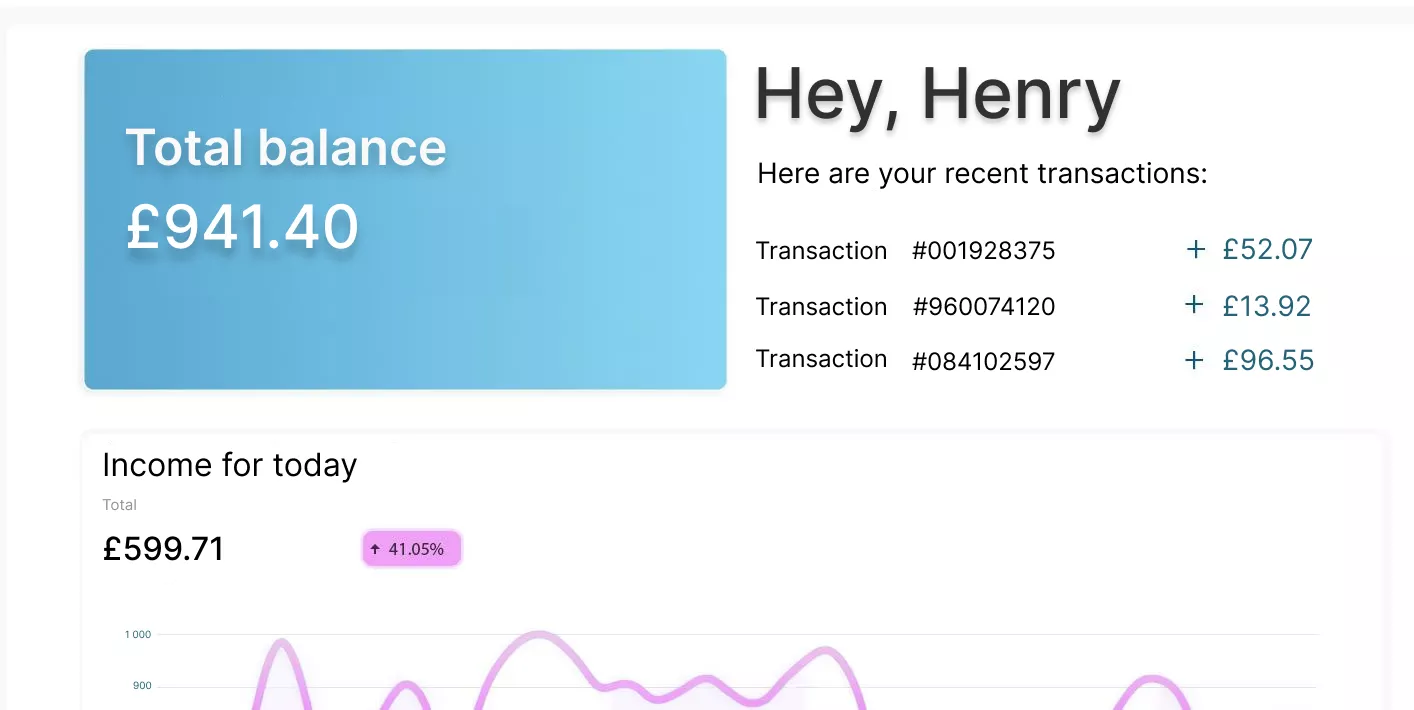Select "Here are your recent transactions" text
This screenshot has width=1414, height=710.
pyautogui.click(x=982, y=174)
